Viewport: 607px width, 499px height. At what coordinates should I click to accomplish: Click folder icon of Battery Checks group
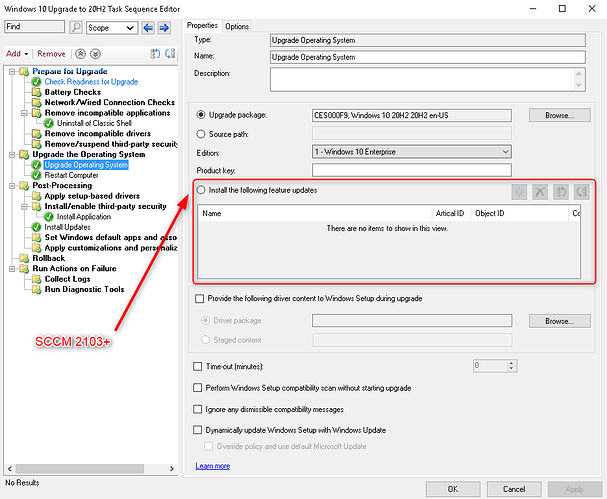pos(36,92)
